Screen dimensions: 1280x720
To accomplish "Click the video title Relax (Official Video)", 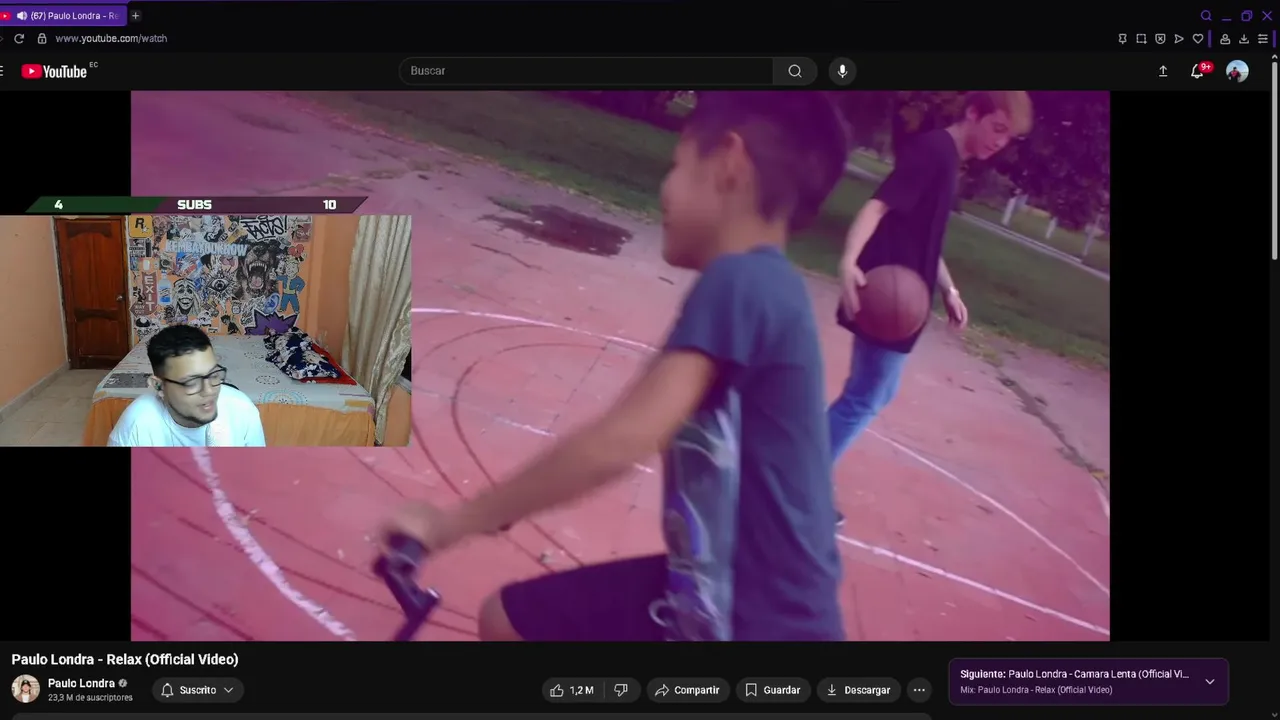I will click(x=125, y=659).
